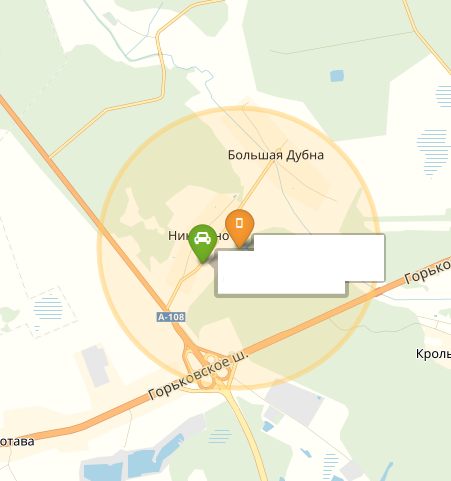This screenshot has width=451, height=481.
Task: Click the grey industrial zone south-east of the interchange
Action: pos(293,401)
